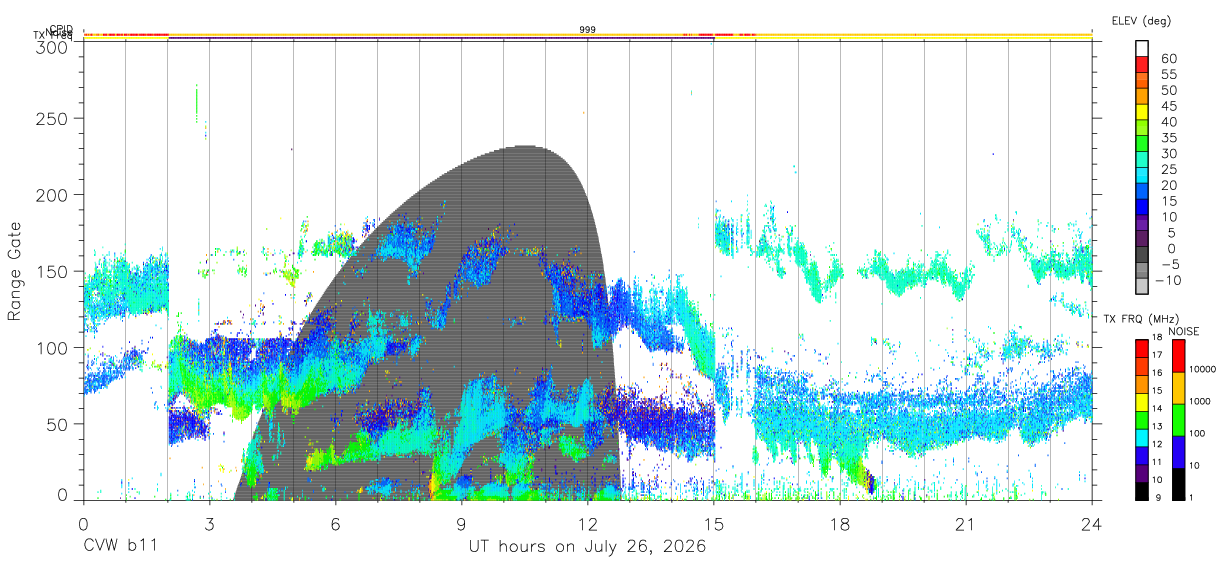The image size is (1228, 567).
Task: Click the x-axis hour label "18"
Action: click(x=840, y=524)
